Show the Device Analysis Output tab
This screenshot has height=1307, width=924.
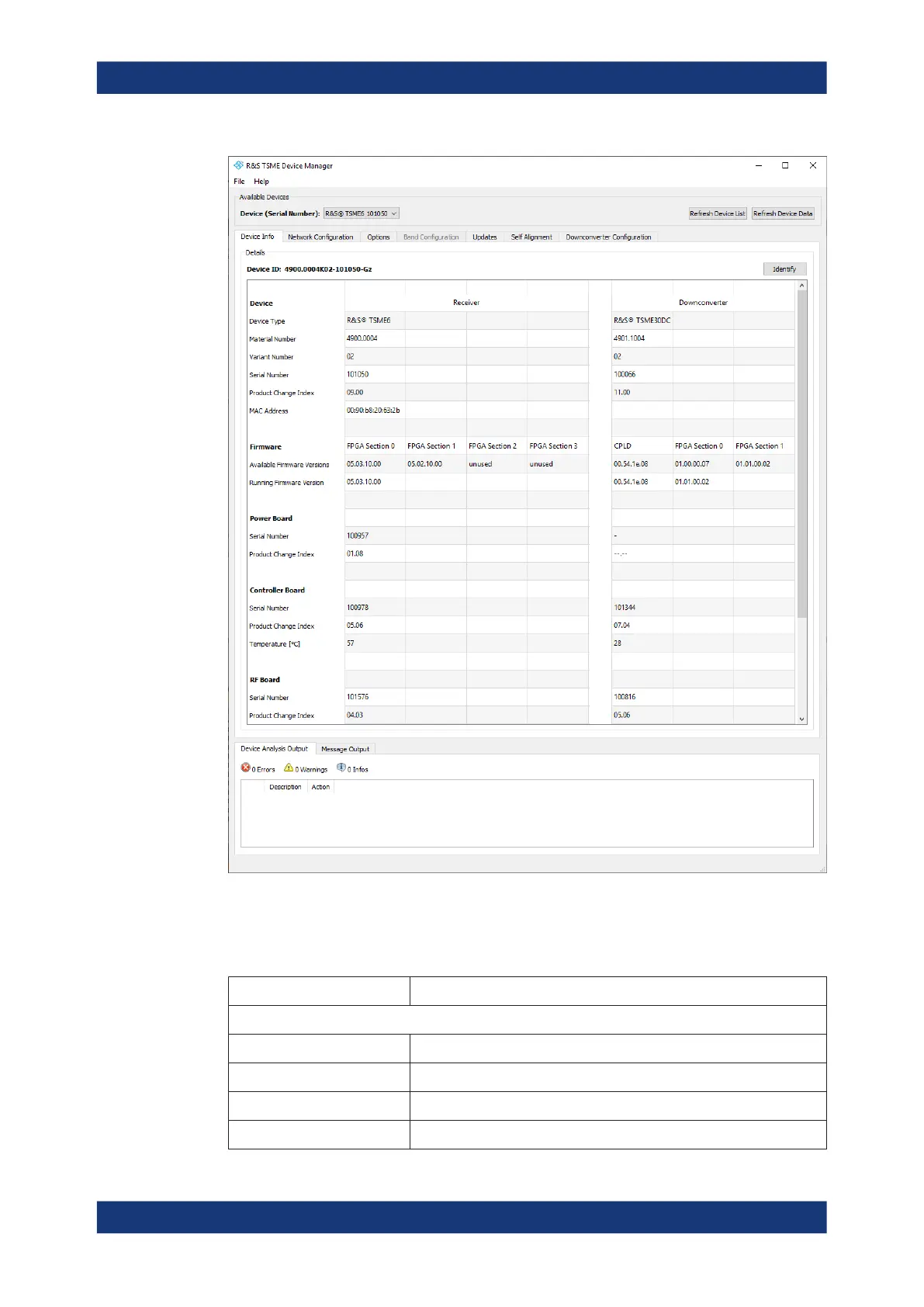[274, 749]
